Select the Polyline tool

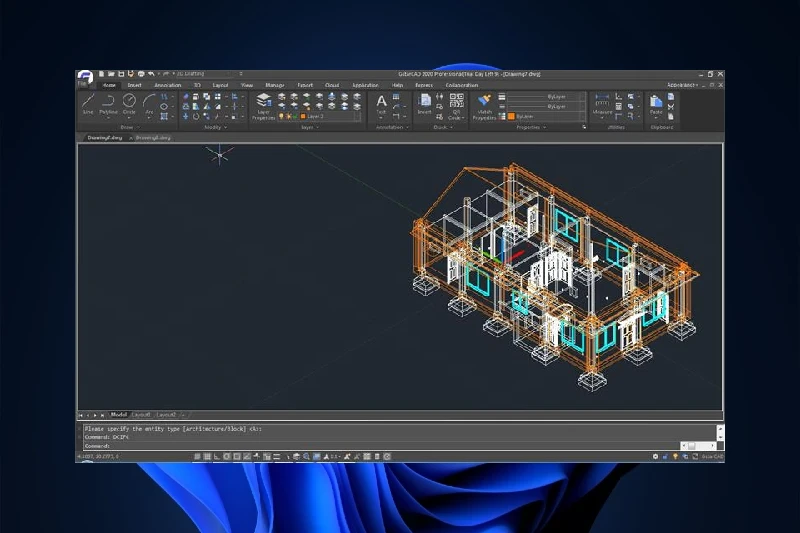click(108, 103)
